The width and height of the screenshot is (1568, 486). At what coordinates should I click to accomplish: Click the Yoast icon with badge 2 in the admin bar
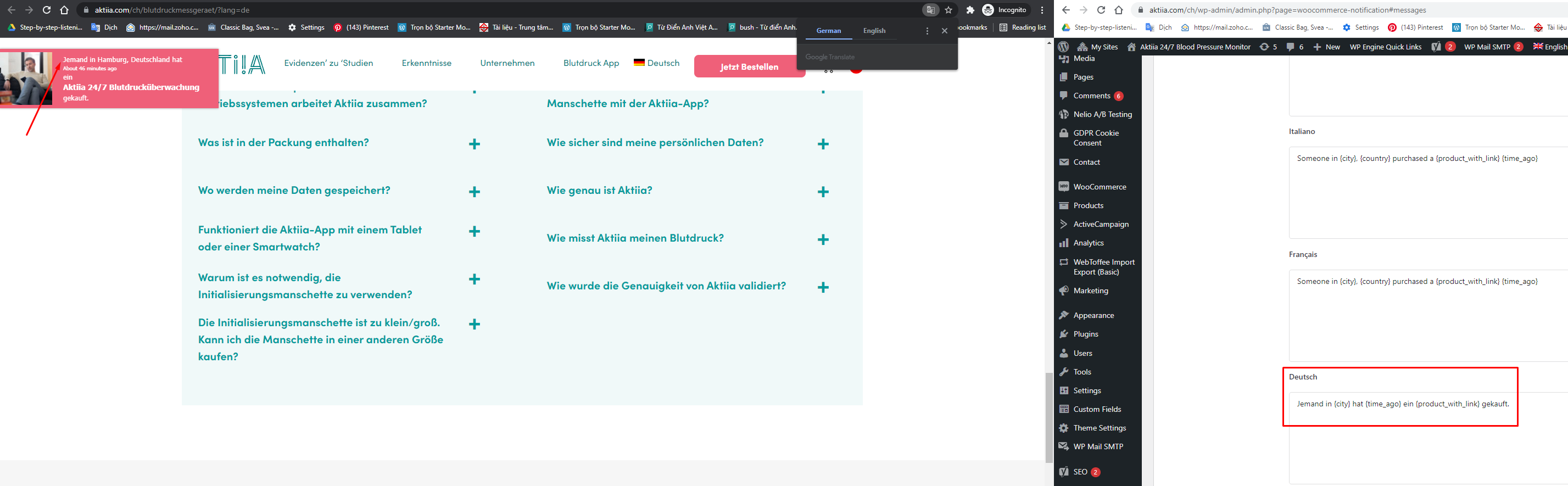click(1443, 47)
